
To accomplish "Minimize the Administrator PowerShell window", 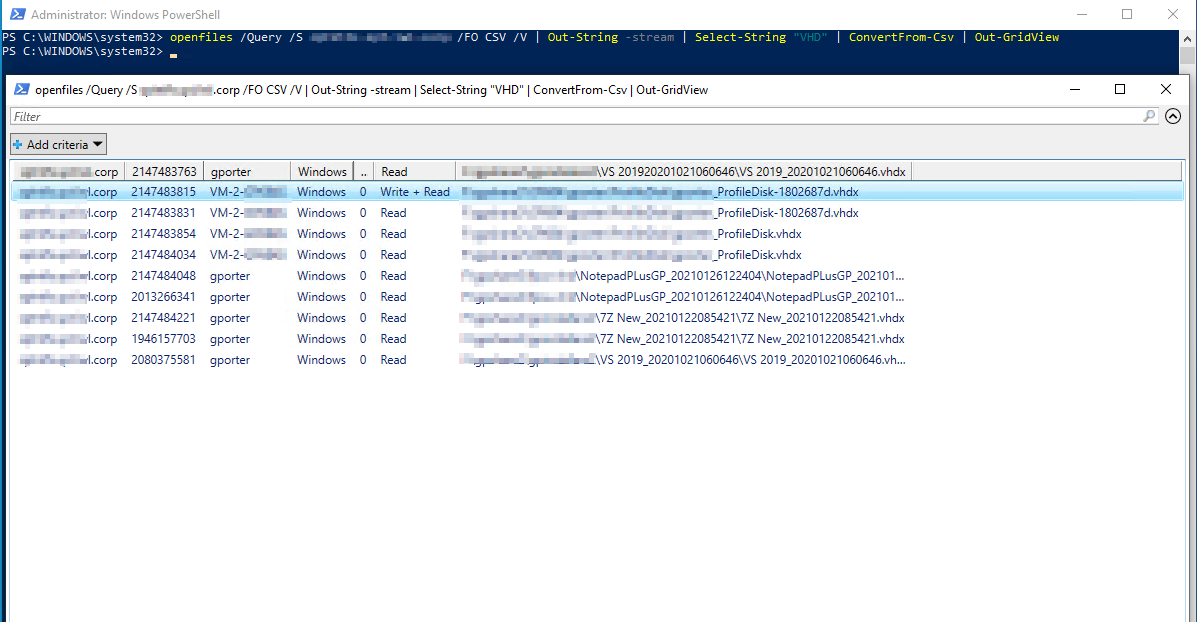I will [1081, 15].
